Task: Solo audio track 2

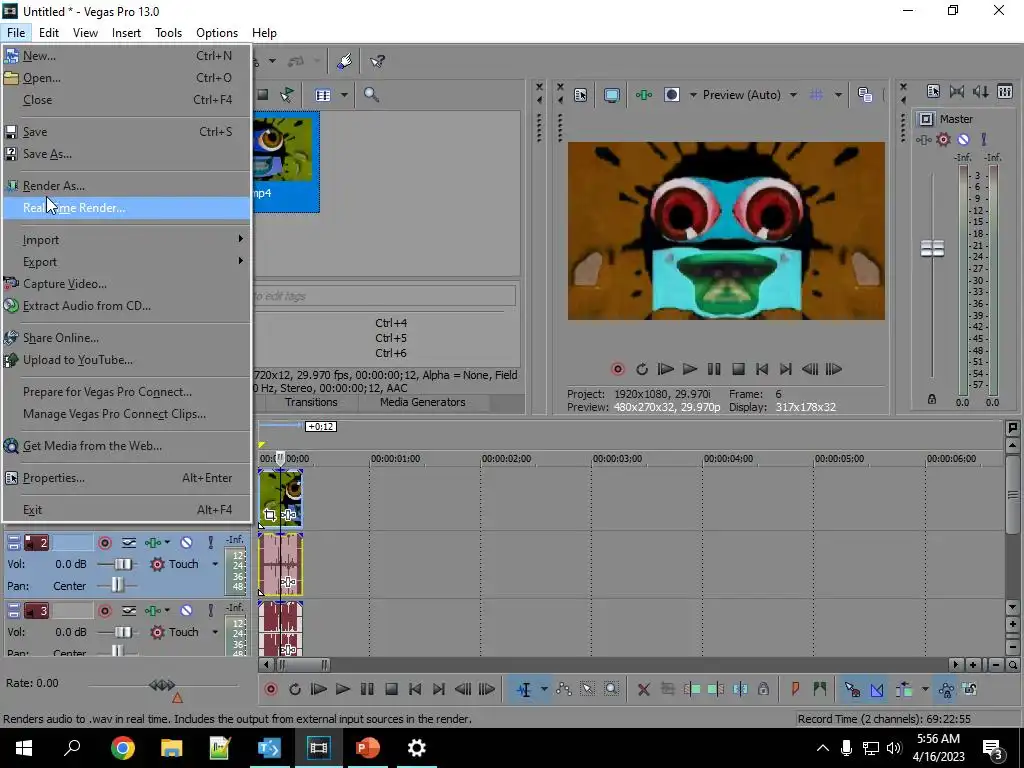Action: (210, 543)
